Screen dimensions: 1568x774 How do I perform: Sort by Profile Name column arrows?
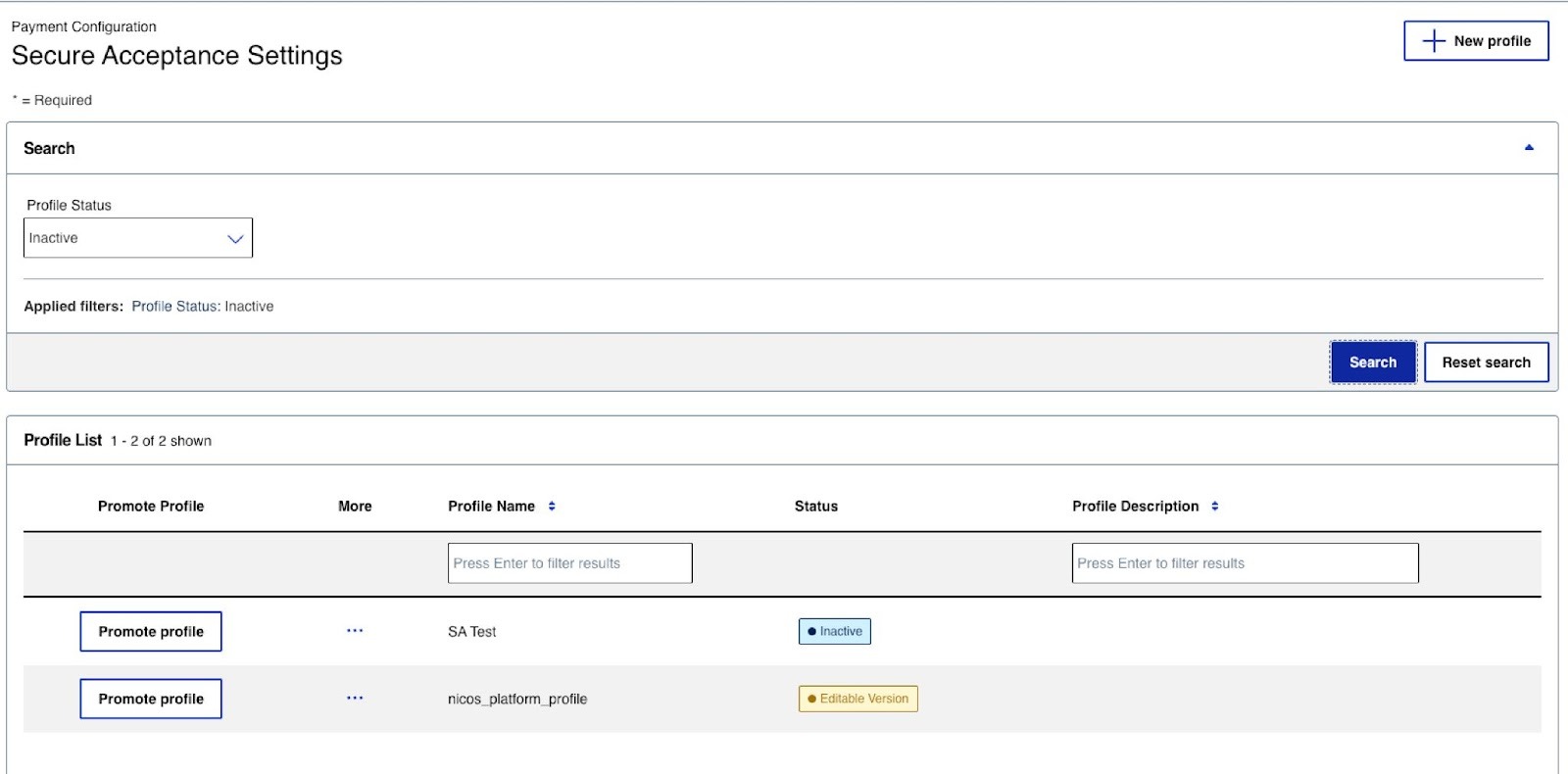[x=552, y=507]
